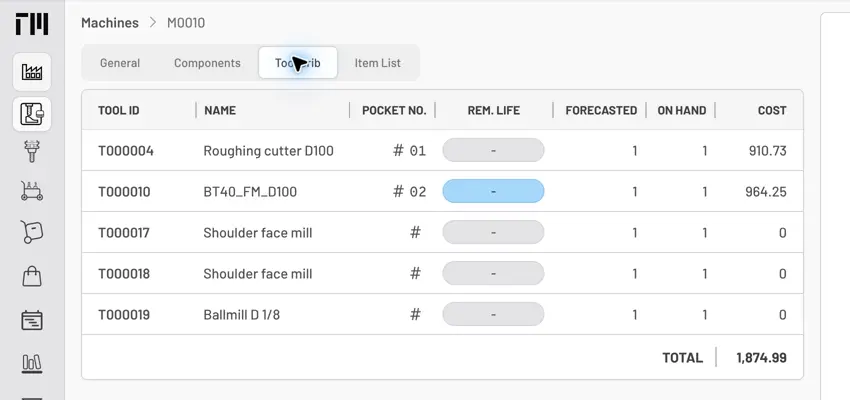Screen dimensions: 850x400
Task: Click on-hand quantity for BT40_FM_D100
Action: pos(704,192)
